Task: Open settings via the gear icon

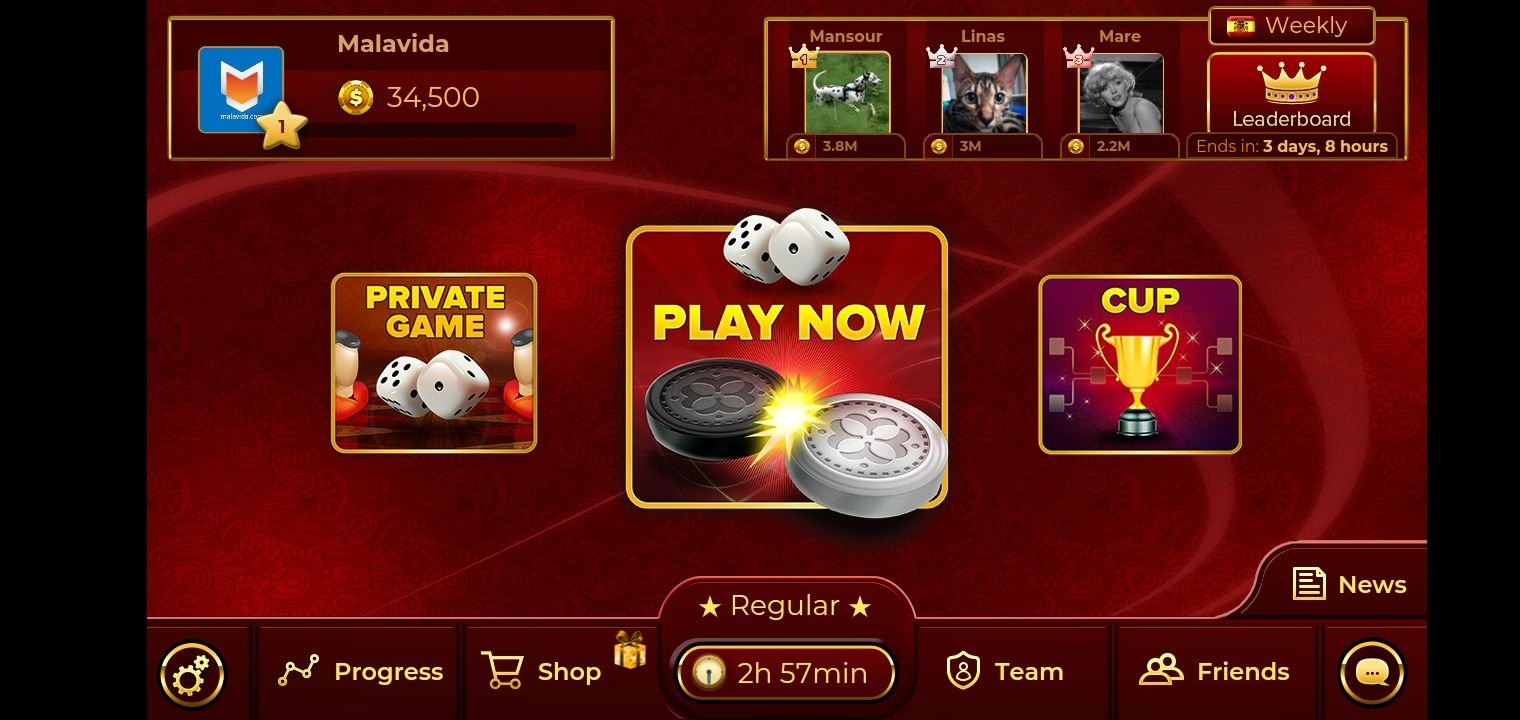Action: pyautogui.click(x=192, y=675)
